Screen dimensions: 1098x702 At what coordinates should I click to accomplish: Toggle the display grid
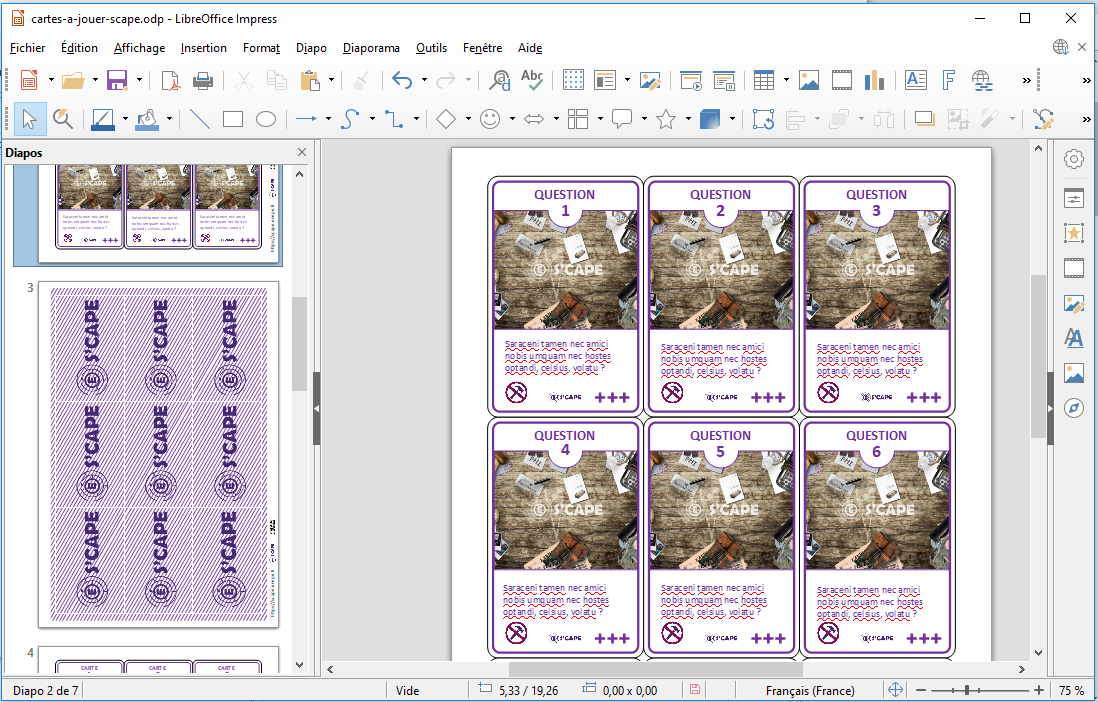point(574,81)
